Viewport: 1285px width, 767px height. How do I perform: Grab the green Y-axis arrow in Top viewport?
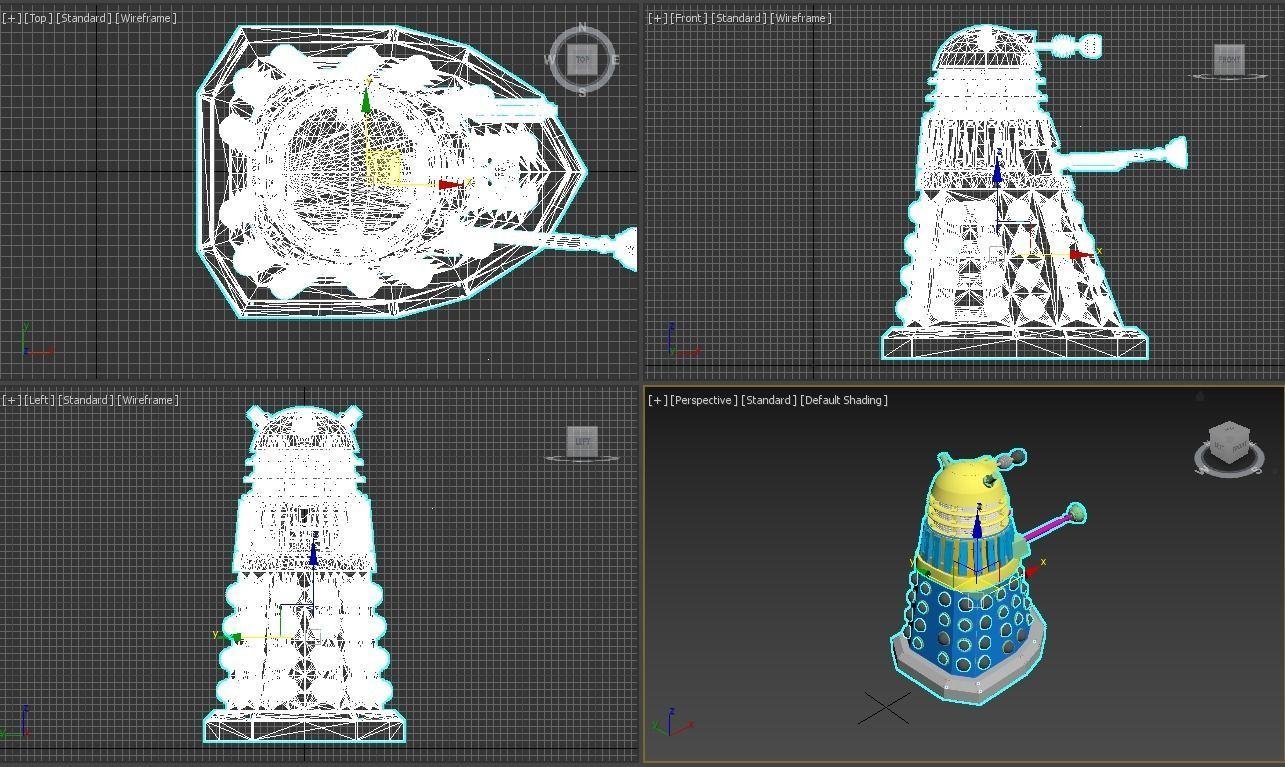[366, 101]
